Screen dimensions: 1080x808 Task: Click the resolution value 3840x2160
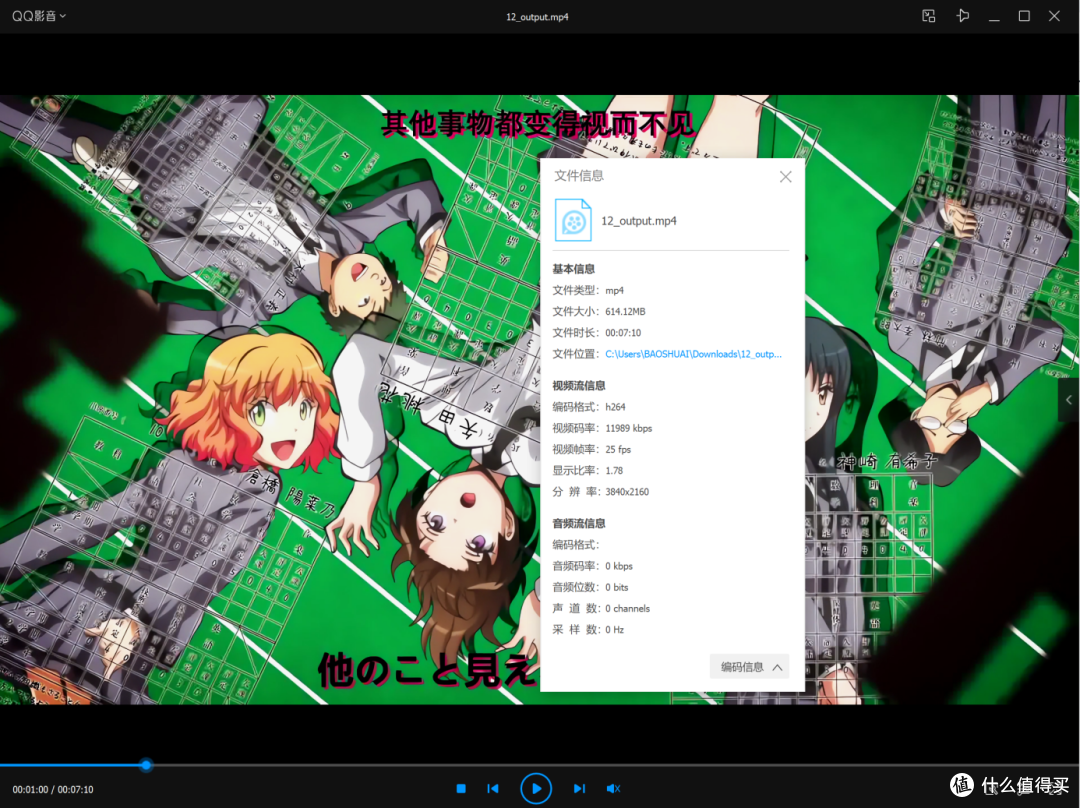click(627, 492)
